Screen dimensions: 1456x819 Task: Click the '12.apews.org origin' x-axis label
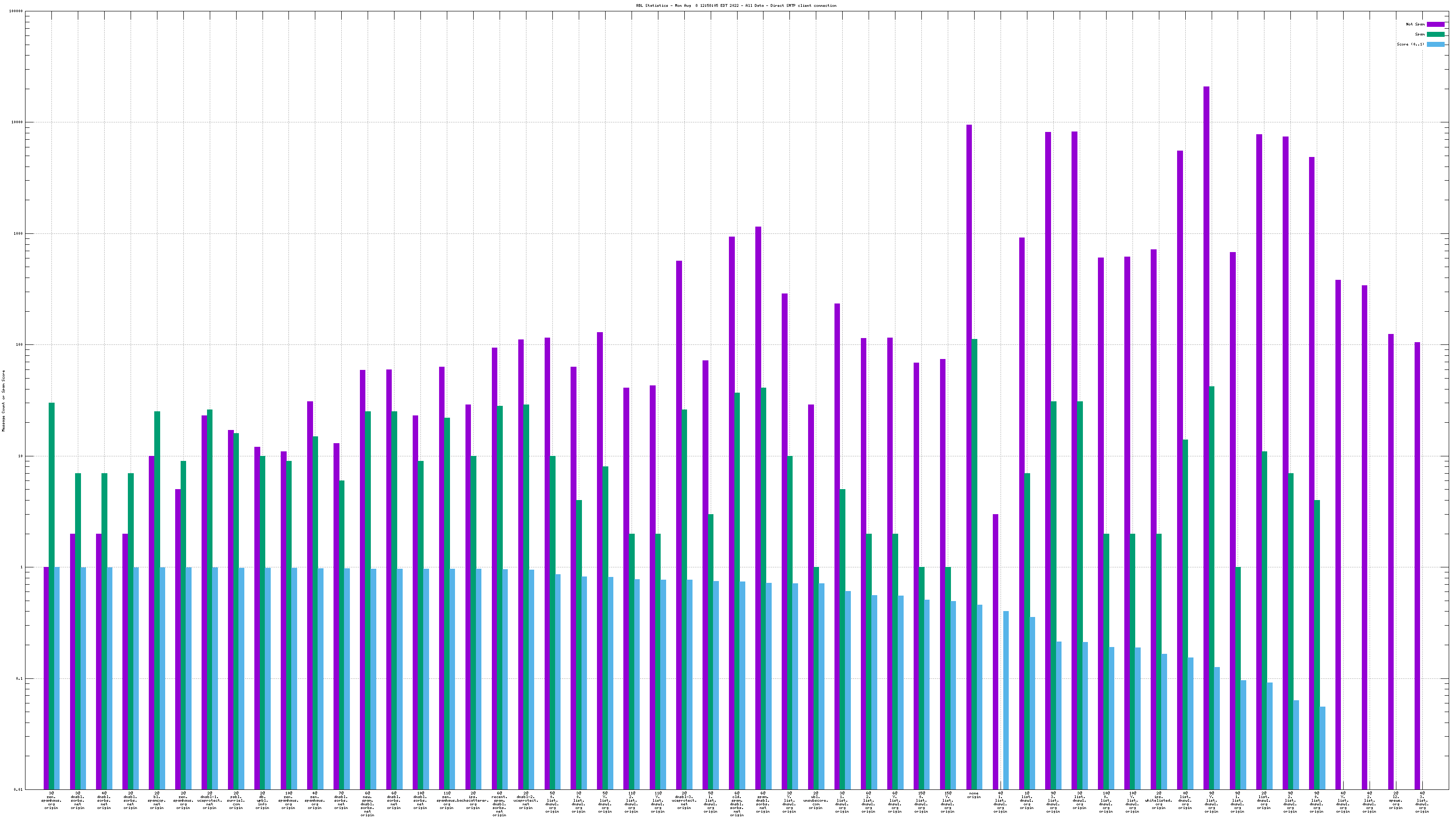1395,800
